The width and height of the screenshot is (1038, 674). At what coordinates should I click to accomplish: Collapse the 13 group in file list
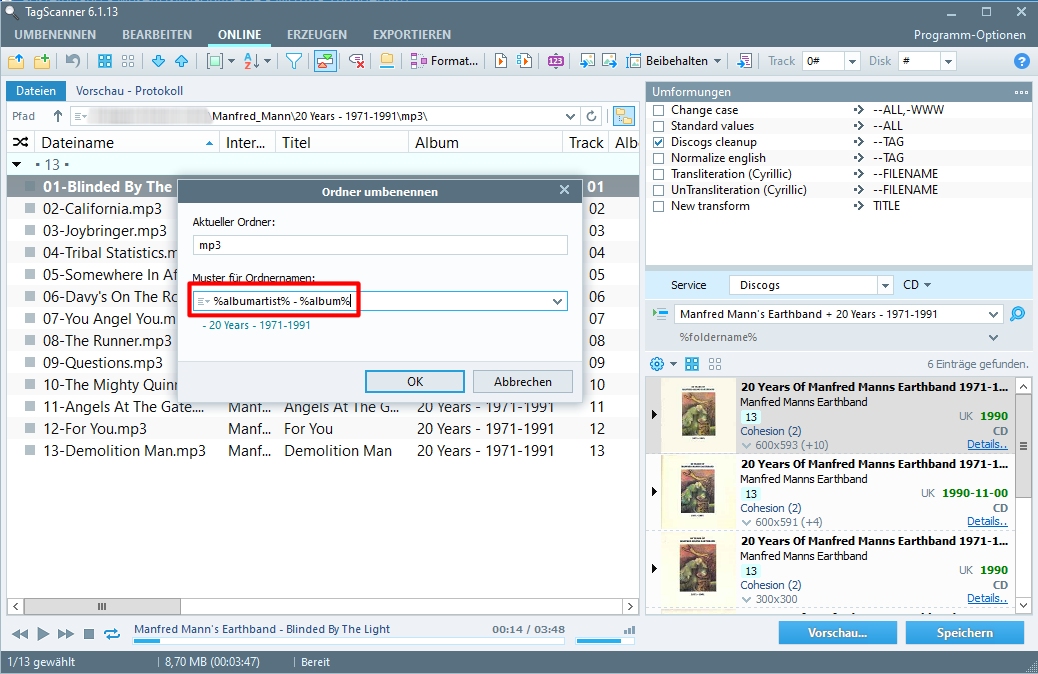click(x=17, y=164)
